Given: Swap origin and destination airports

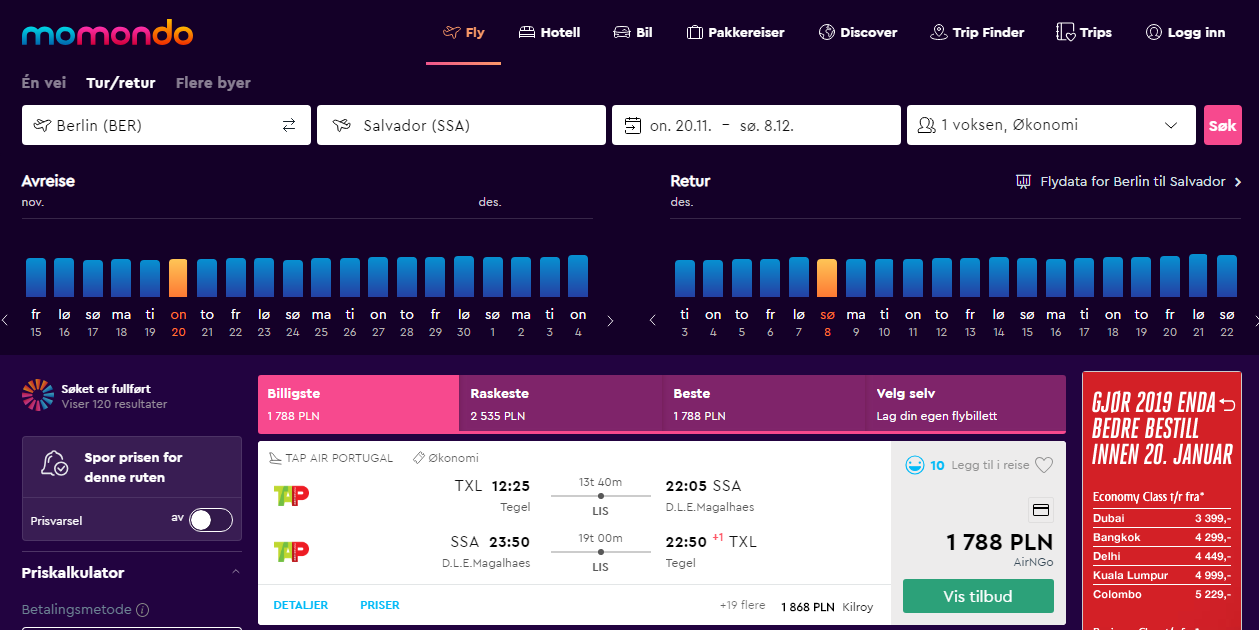Looking at the screenshot, I should (289, 125).
